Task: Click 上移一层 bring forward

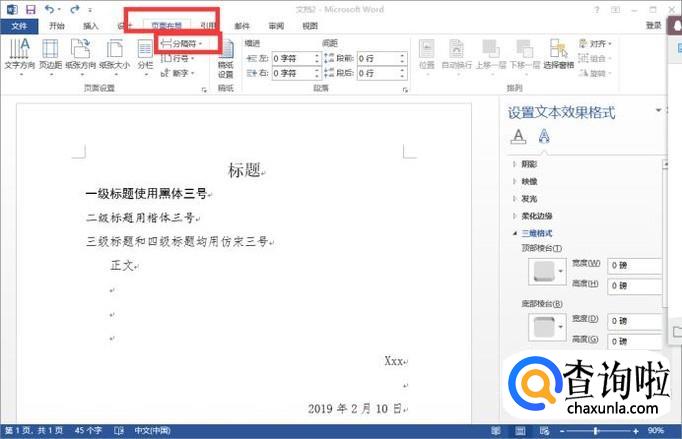Action: coord(491,57)
